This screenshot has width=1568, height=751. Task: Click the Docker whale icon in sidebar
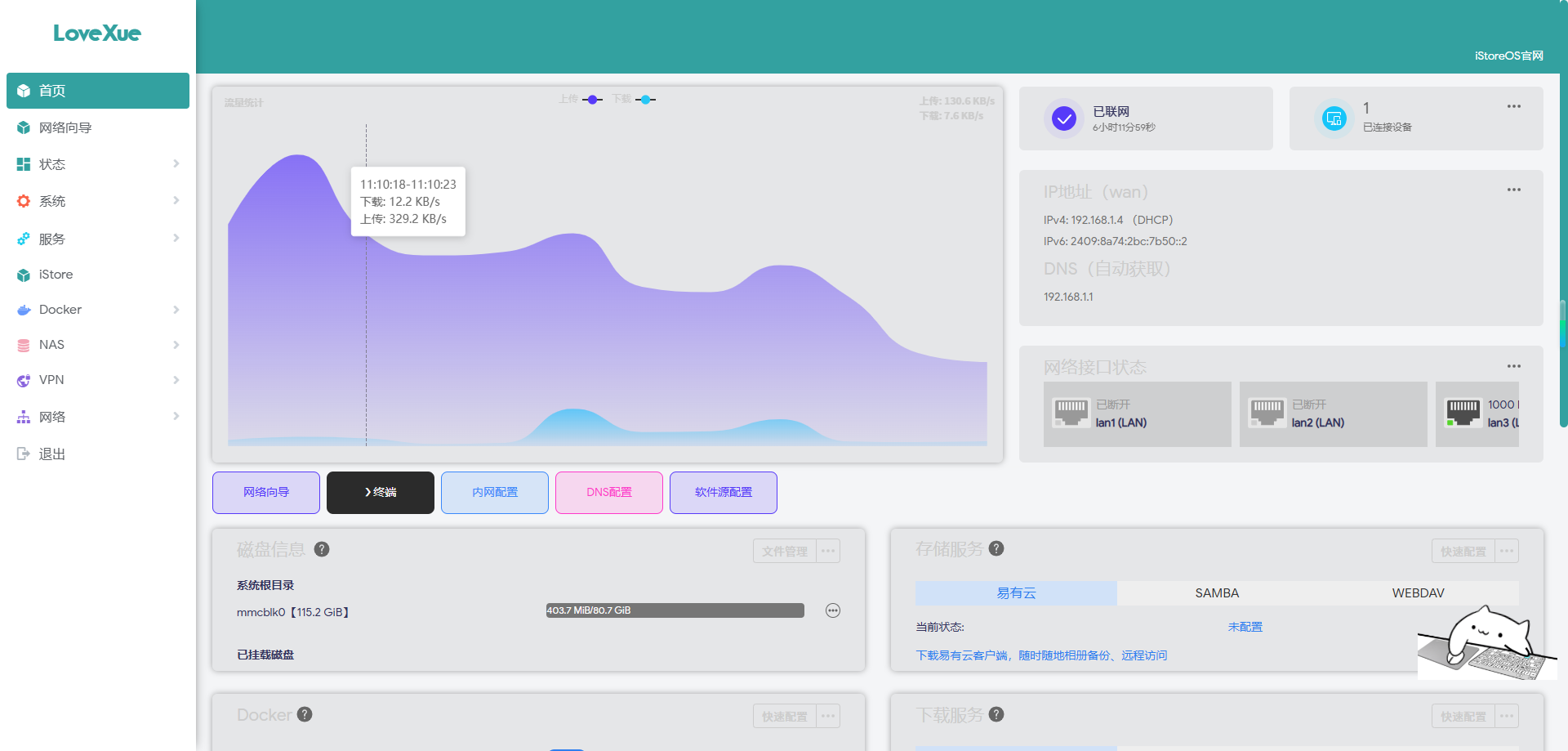(x=24, y=310)
